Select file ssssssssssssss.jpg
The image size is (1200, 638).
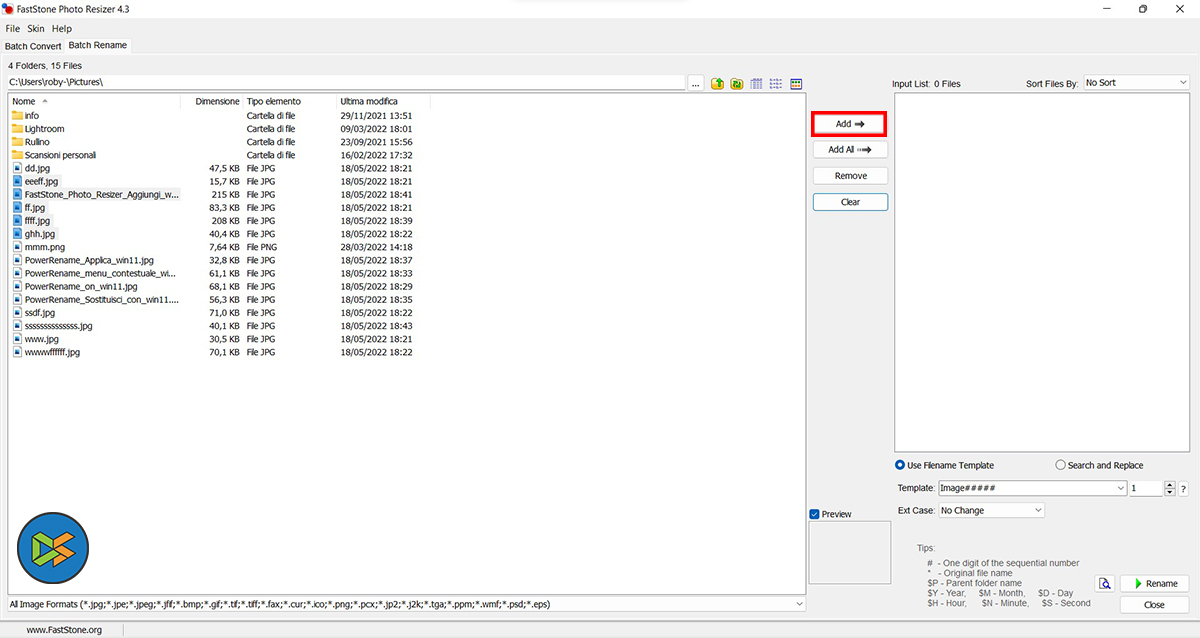[59, 326]
